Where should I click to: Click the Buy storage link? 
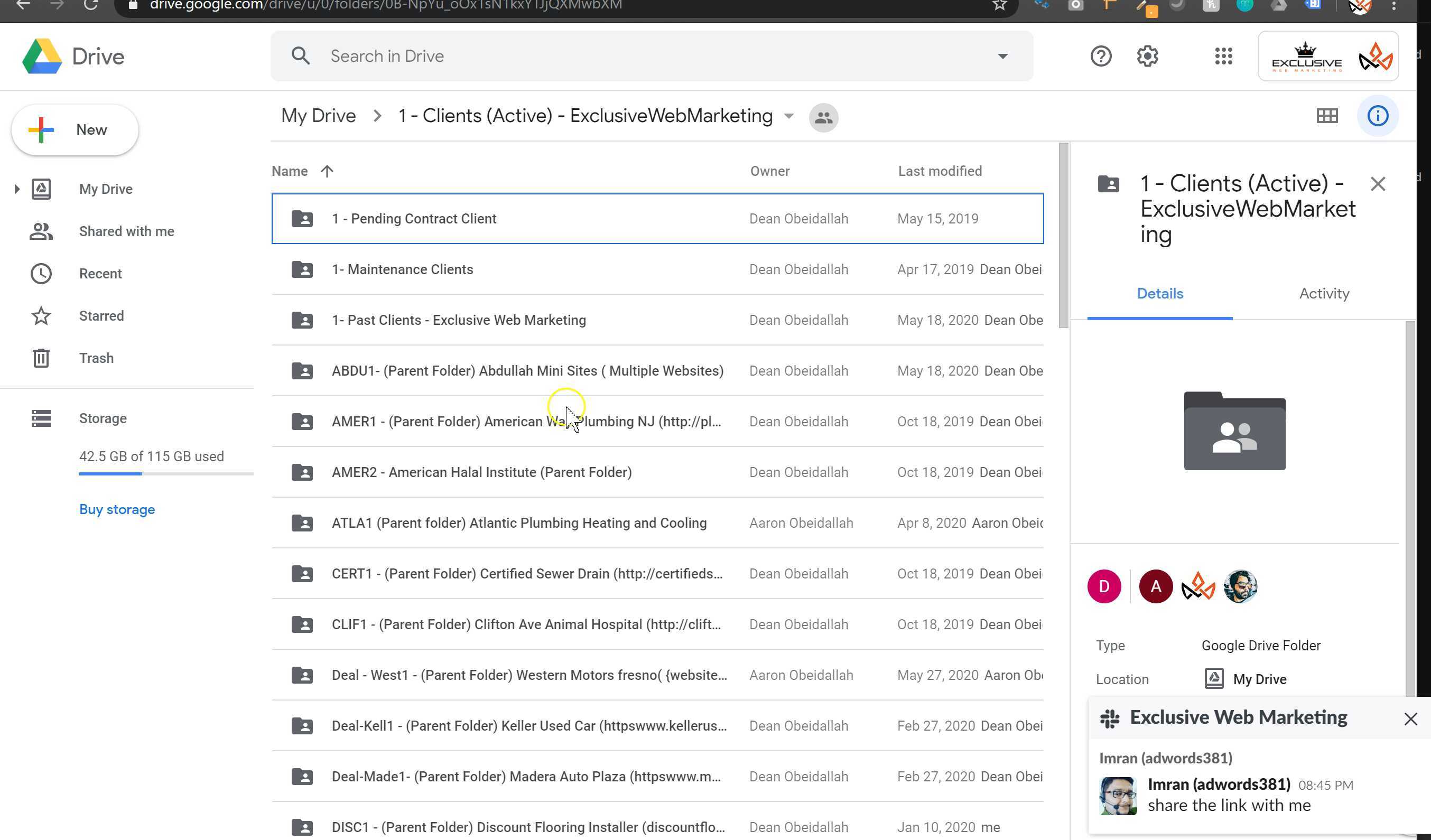coord(117,509)
